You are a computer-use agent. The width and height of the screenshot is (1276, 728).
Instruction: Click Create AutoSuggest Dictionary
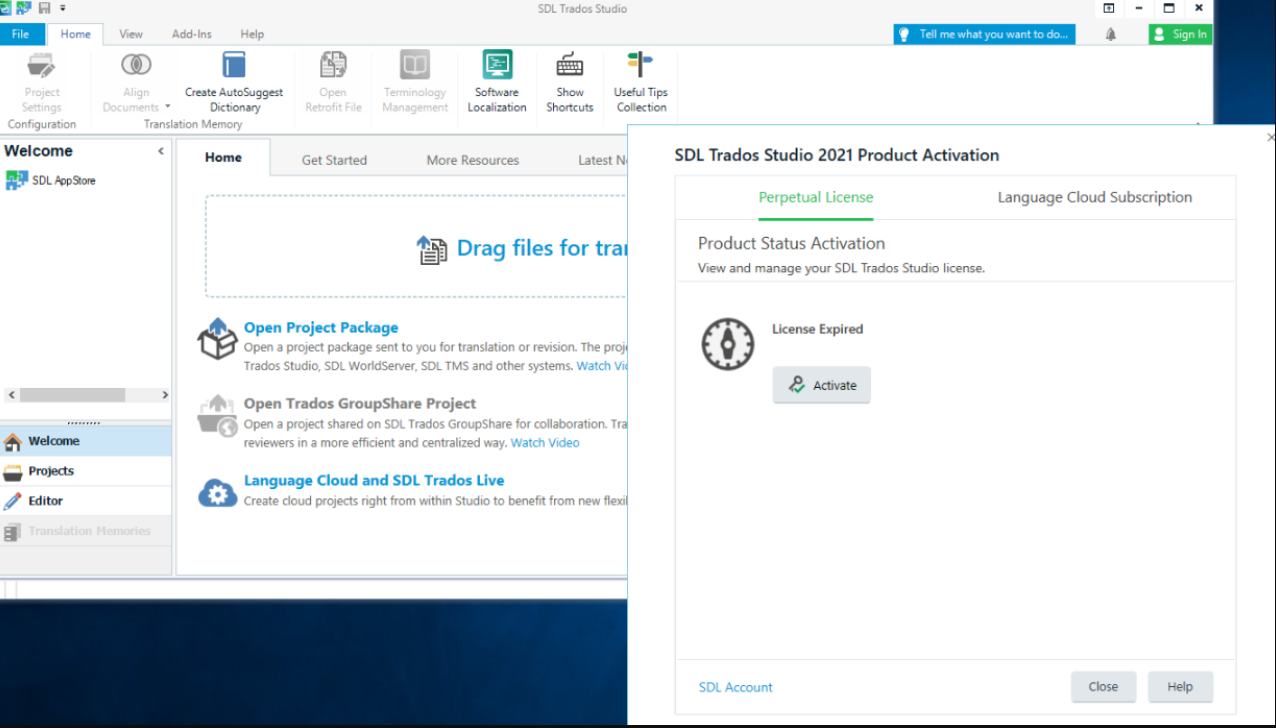pos(233,82)
